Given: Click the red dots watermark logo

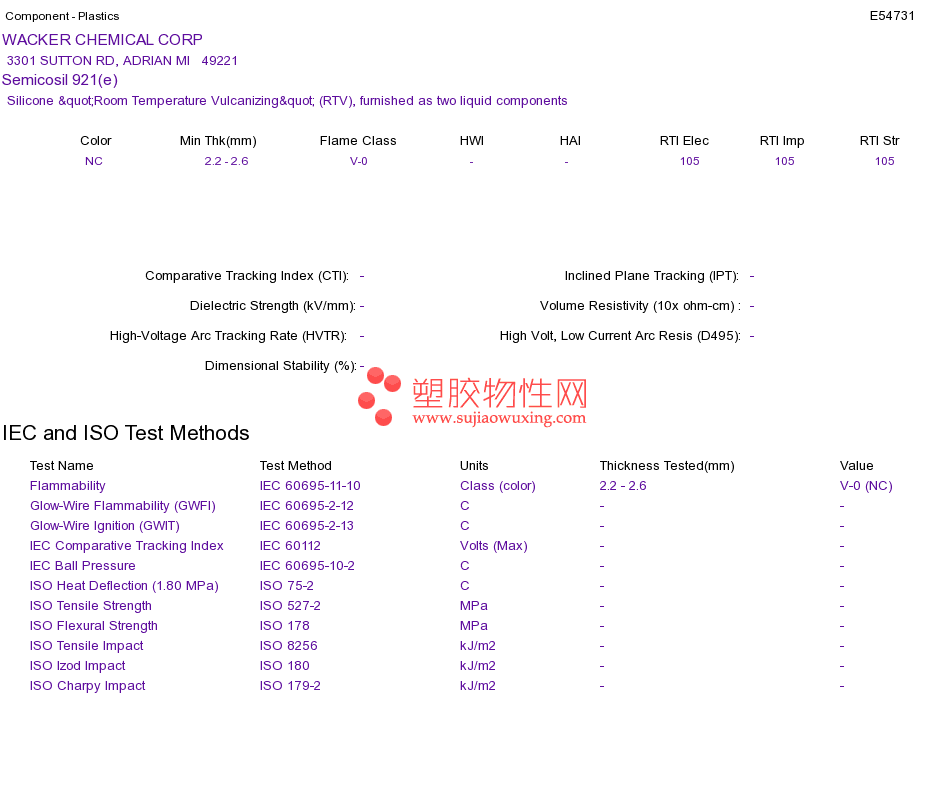Looking at the screenshot, I should click(379, 396).
